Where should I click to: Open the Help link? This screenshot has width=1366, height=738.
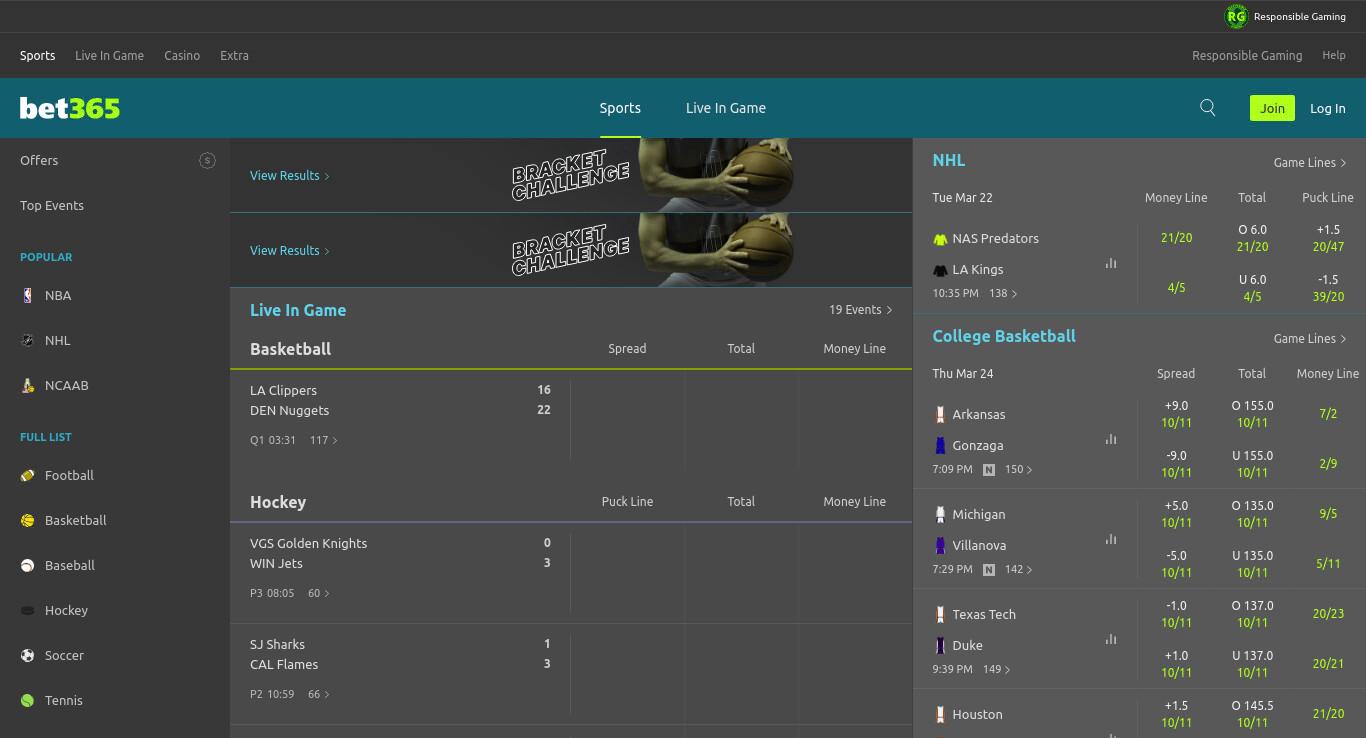(1334, 55)
